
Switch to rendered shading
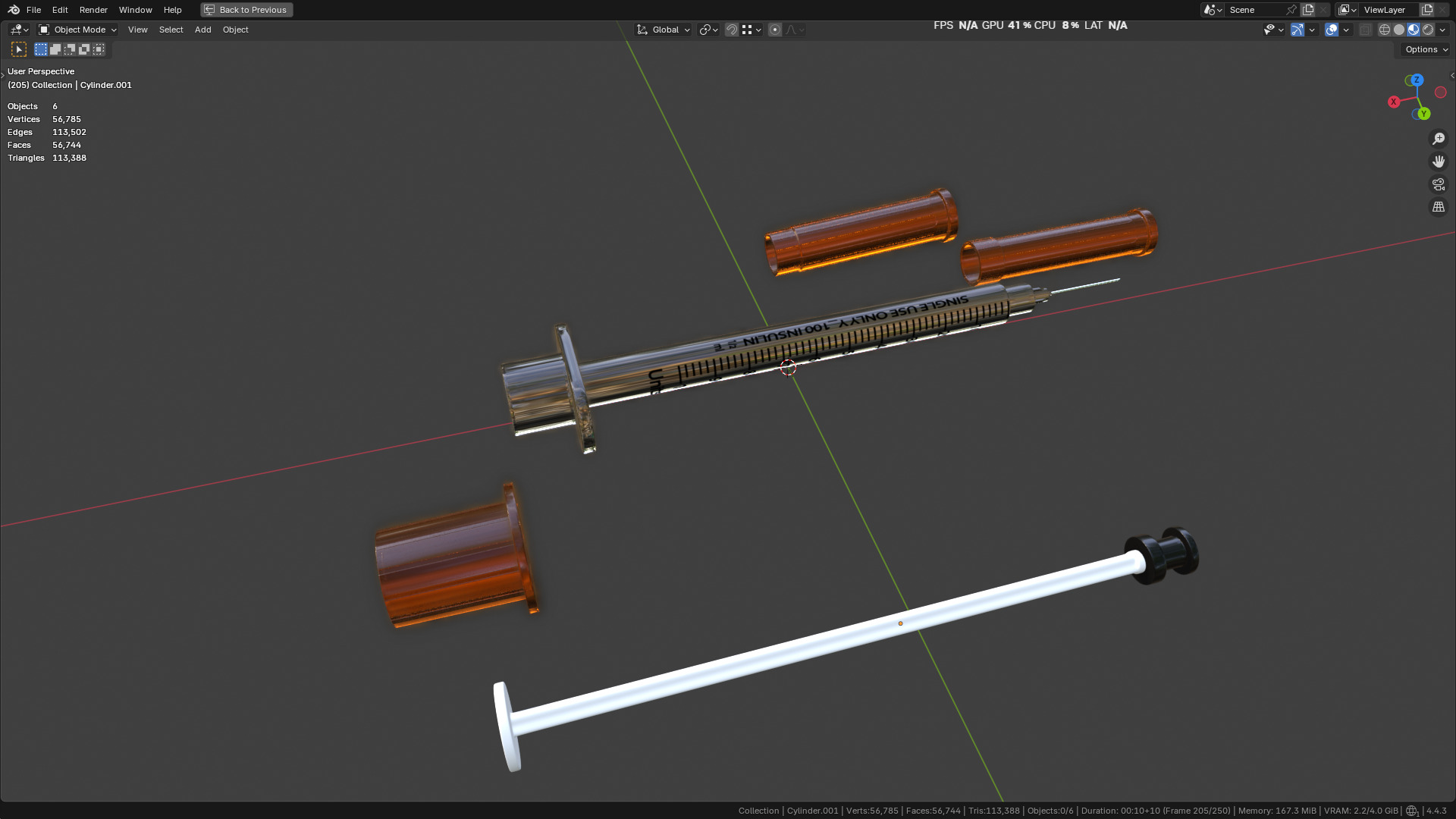(1428, 30)
